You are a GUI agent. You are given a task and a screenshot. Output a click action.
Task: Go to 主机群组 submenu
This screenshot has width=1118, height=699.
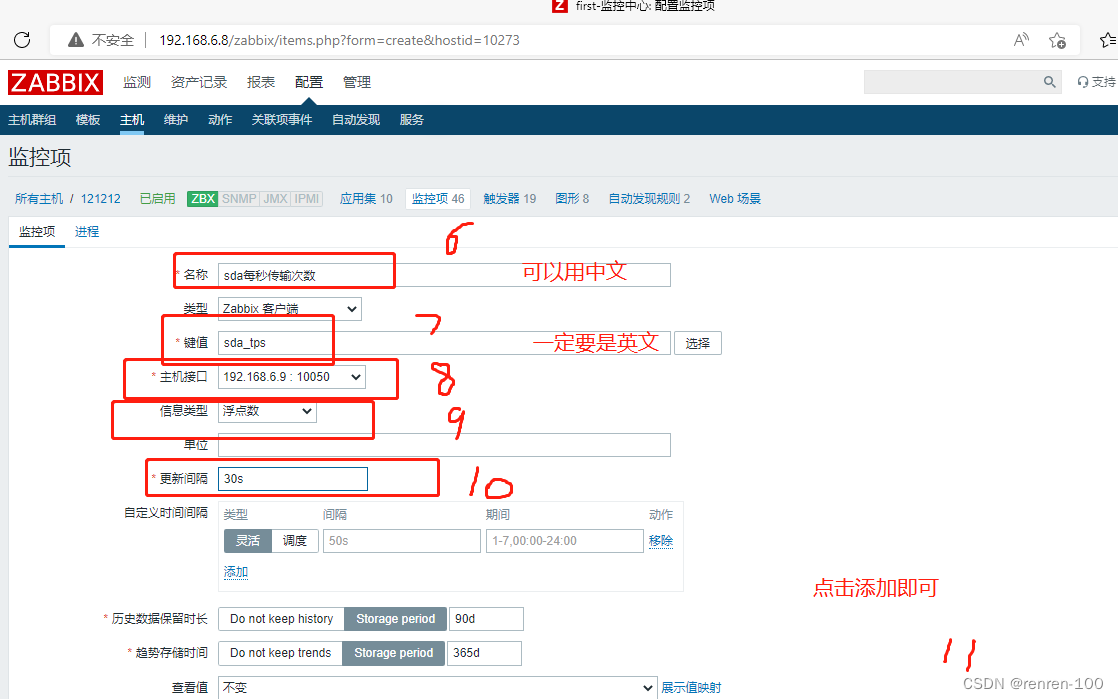click(32, 120)
